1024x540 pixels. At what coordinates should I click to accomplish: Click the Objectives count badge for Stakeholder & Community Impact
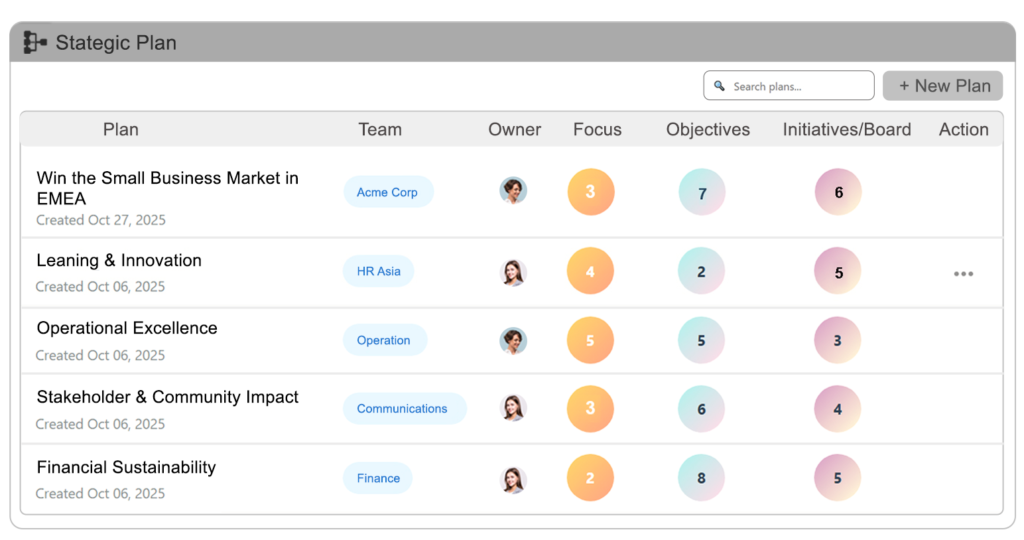701,408
